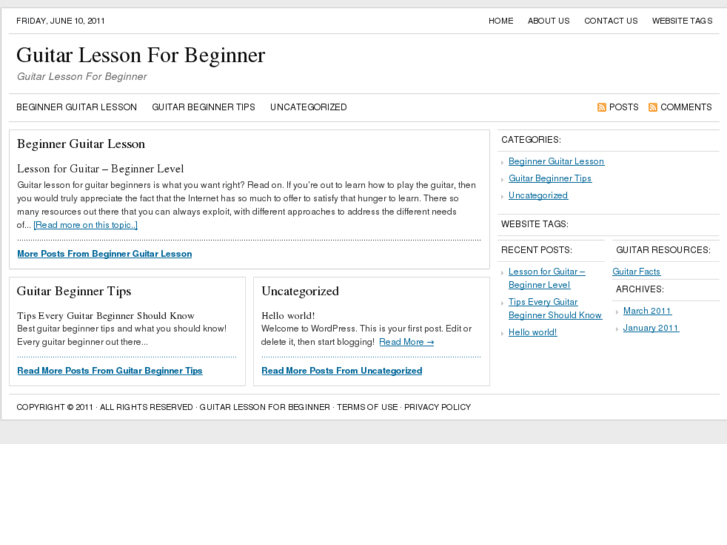Open Beginner Guitar Lesson category in sidebar
The width and height of the screenshot is (727, 545).
(x=556, y=161)
